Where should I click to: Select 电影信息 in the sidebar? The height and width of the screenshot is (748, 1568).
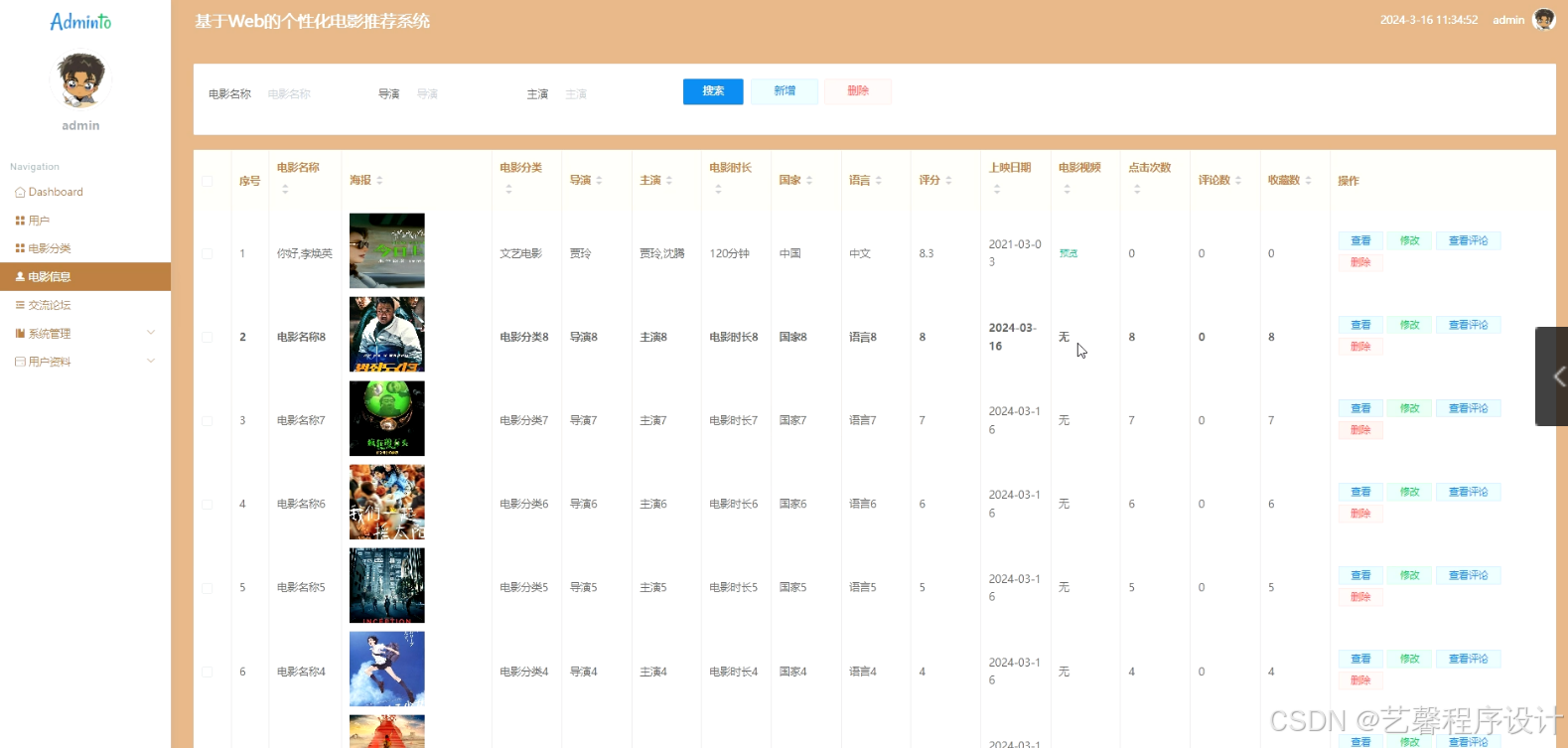coord(85,276)
